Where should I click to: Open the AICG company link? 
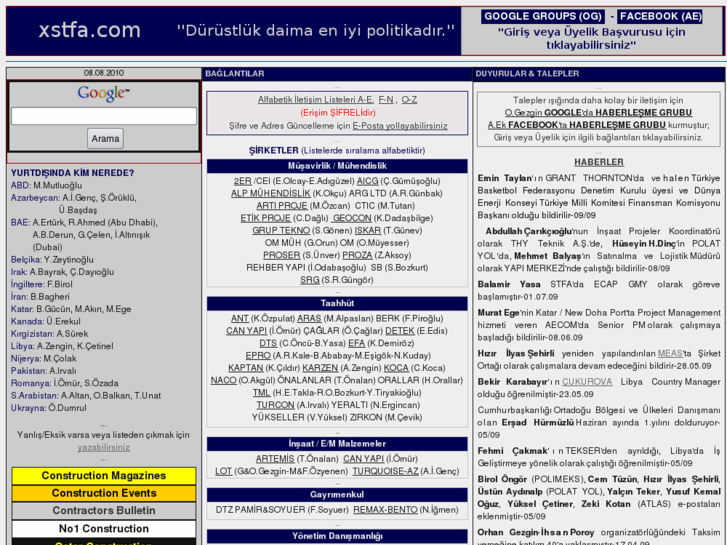(x=367, y=181)
